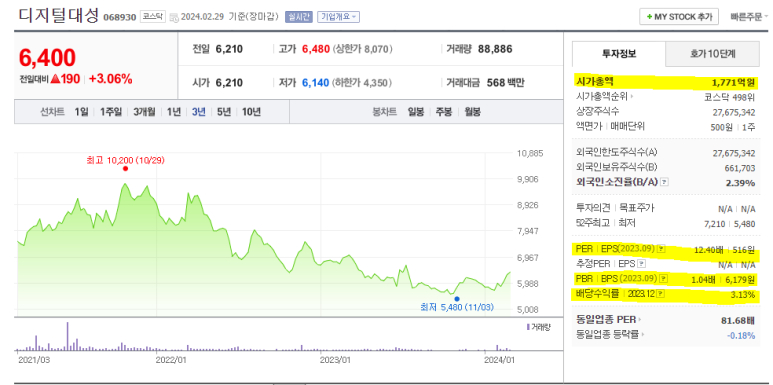Click the 실시간 badge button
Viewport: 773px width, 385px height.
[299, 17]
